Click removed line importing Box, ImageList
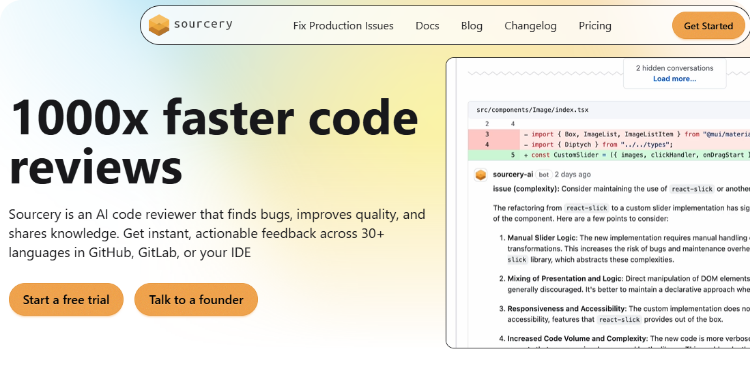This screenshot has height=375, width=750. tap(609, 134)
